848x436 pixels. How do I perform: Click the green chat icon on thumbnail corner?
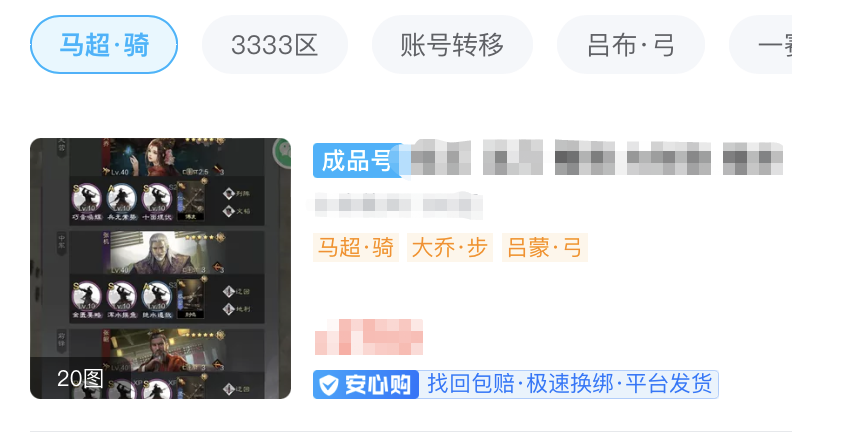[283, 152]
